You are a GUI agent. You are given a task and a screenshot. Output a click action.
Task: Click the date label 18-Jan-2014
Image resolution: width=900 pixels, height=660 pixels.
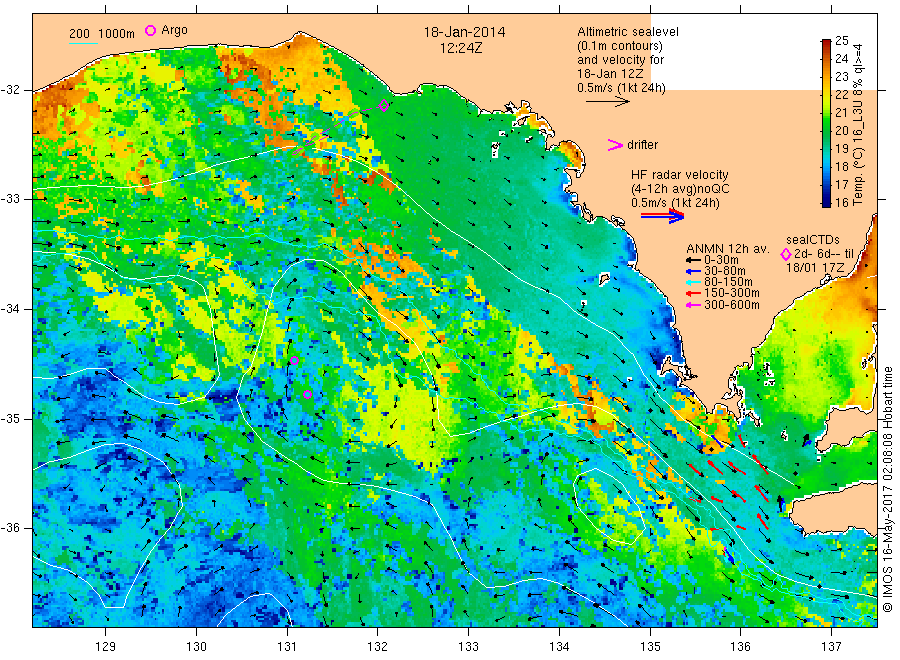tap(464, 32)
